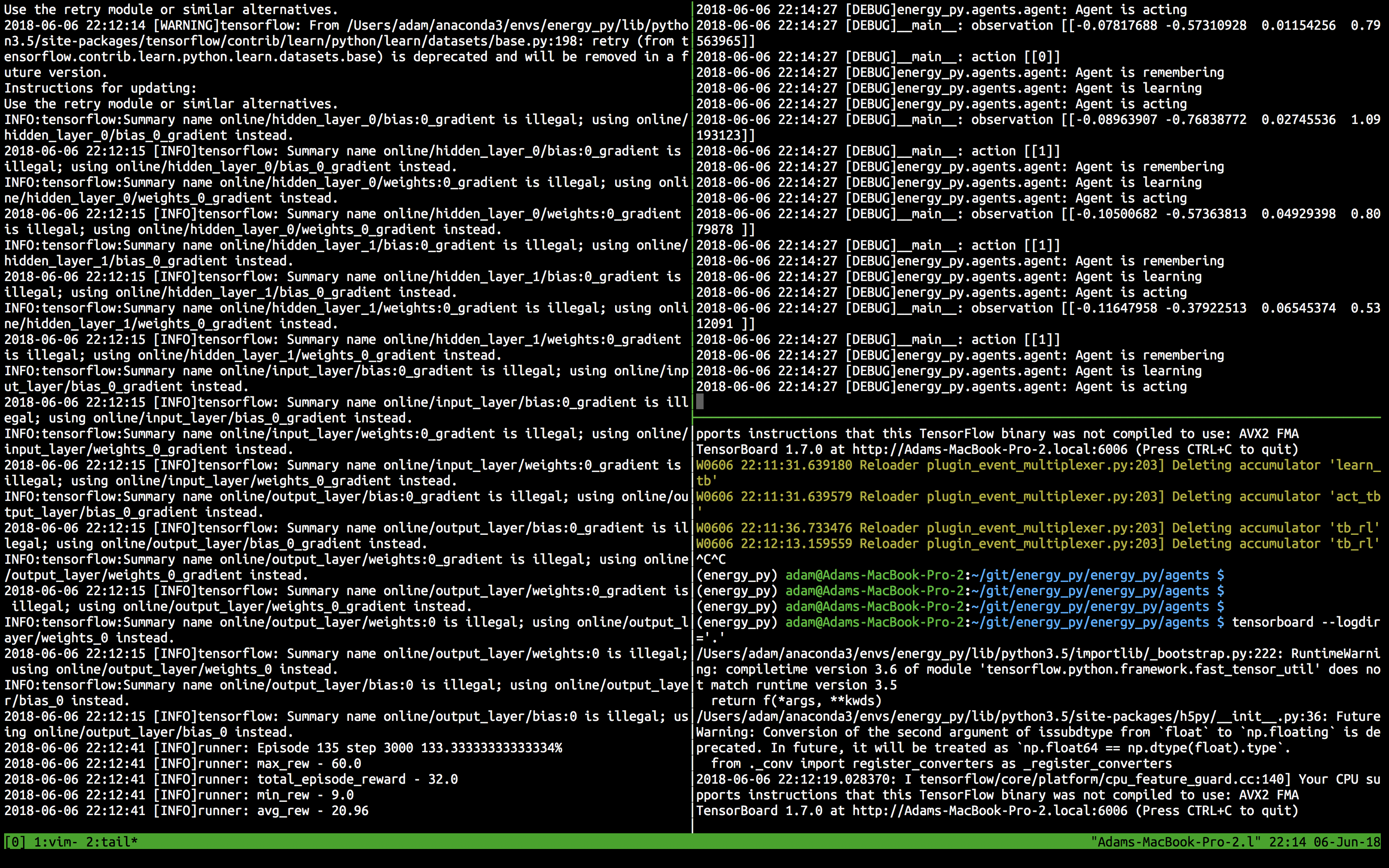Image resolution: width=1389 pixels, height=868 pixels.
Task: Click the 1:vim- window in tmux status bar
Action: (55, 842)
